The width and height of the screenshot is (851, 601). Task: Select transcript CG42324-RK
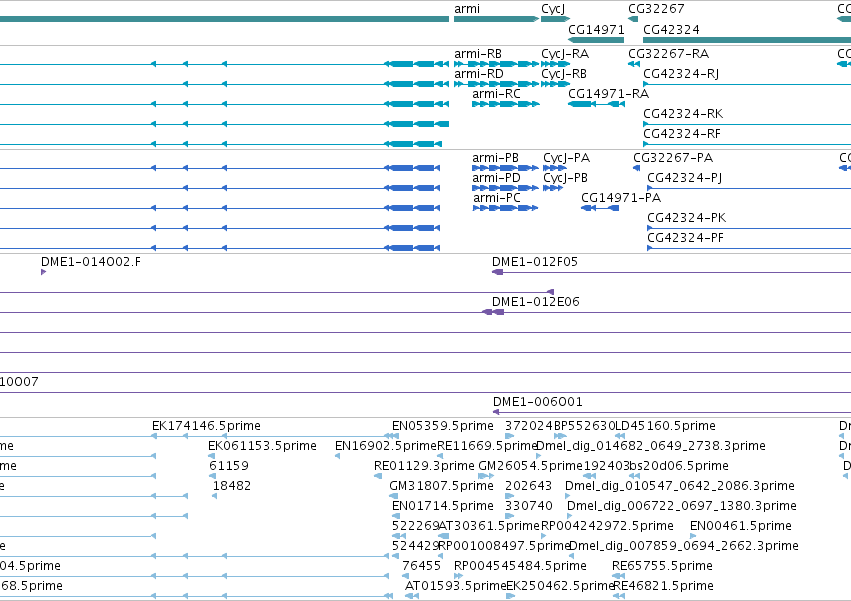pos(683,114)
